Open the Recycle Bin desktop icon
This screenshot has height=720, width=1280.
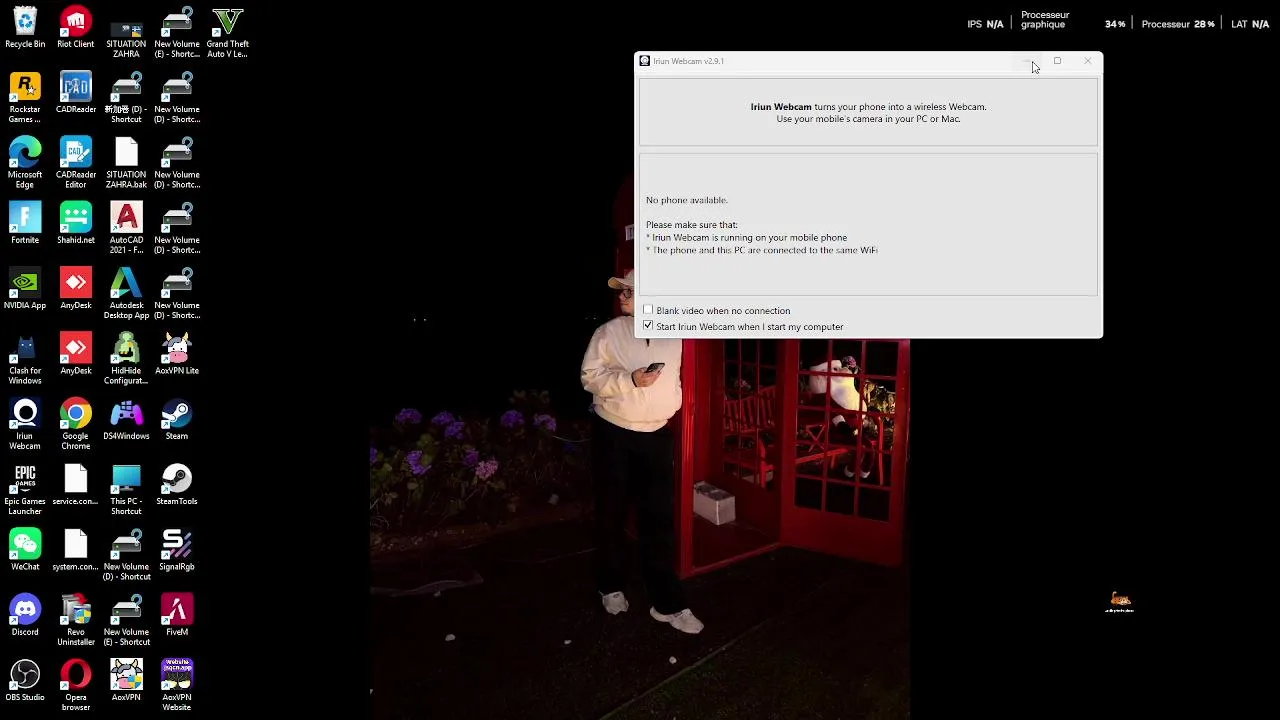[25, 28]
